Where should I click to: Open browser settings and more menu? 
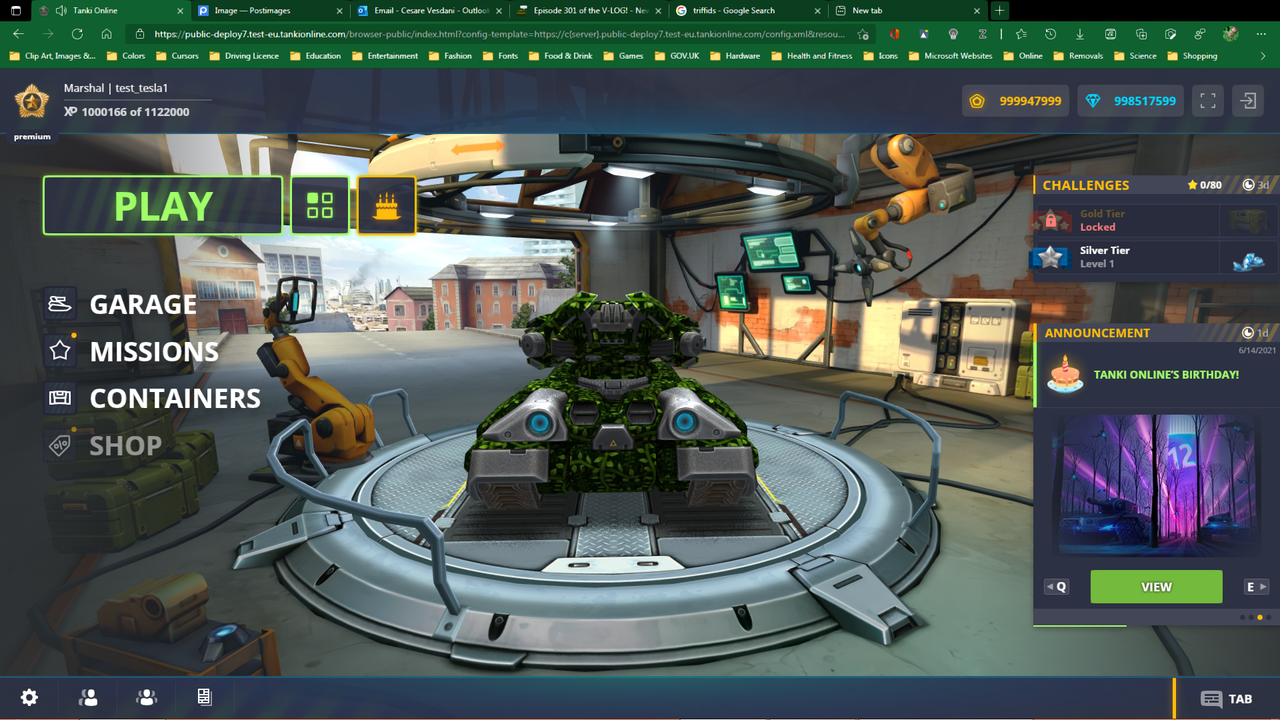click(1261, 34)
